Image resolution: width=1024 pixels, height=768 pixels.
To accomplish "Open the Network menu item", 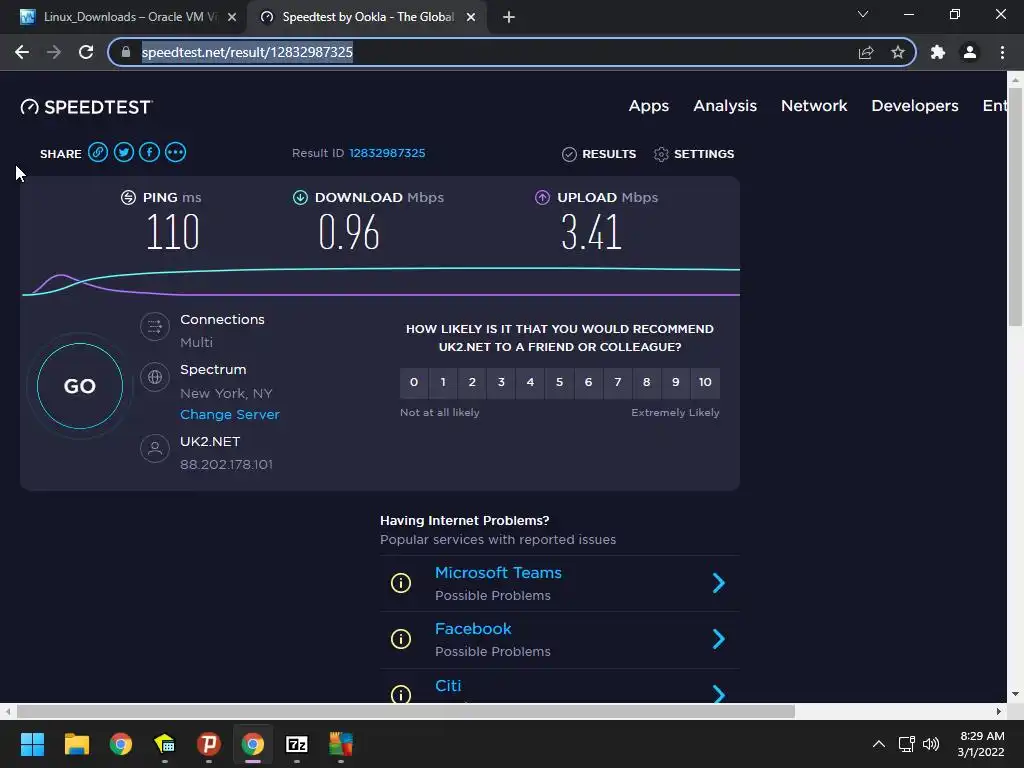I will pyautogui.click(x=814, y=106).
